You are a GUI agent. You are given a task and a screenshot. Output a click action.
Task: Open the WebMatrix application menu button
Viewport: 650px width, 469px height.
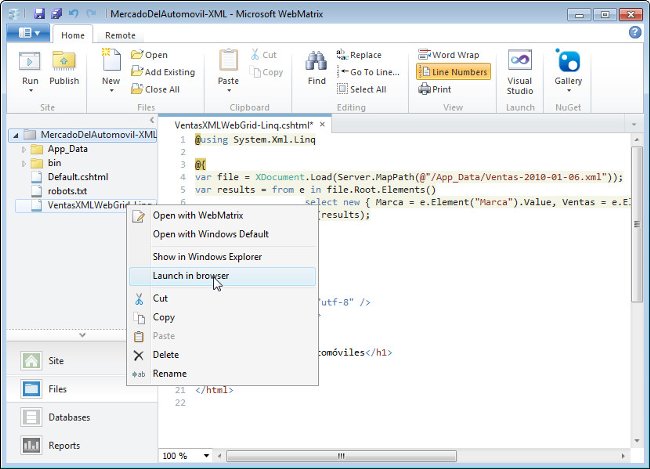tap(29, 33)
